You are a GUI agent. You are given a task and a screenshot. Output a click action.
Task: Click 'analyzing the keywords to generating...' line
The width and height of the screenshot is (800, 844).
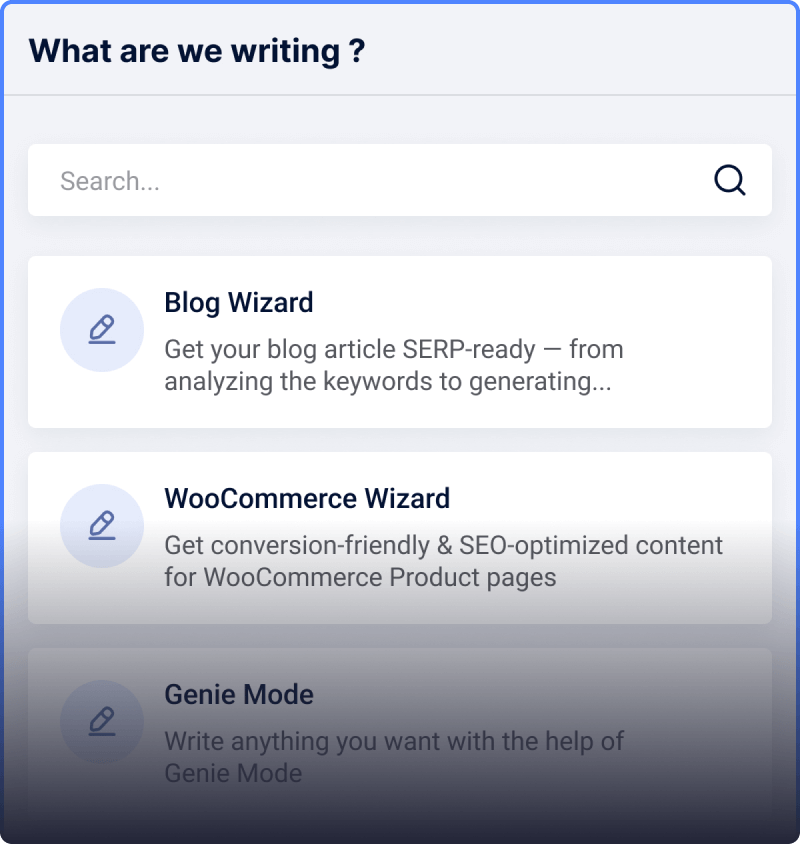click(x=388, y=382)
